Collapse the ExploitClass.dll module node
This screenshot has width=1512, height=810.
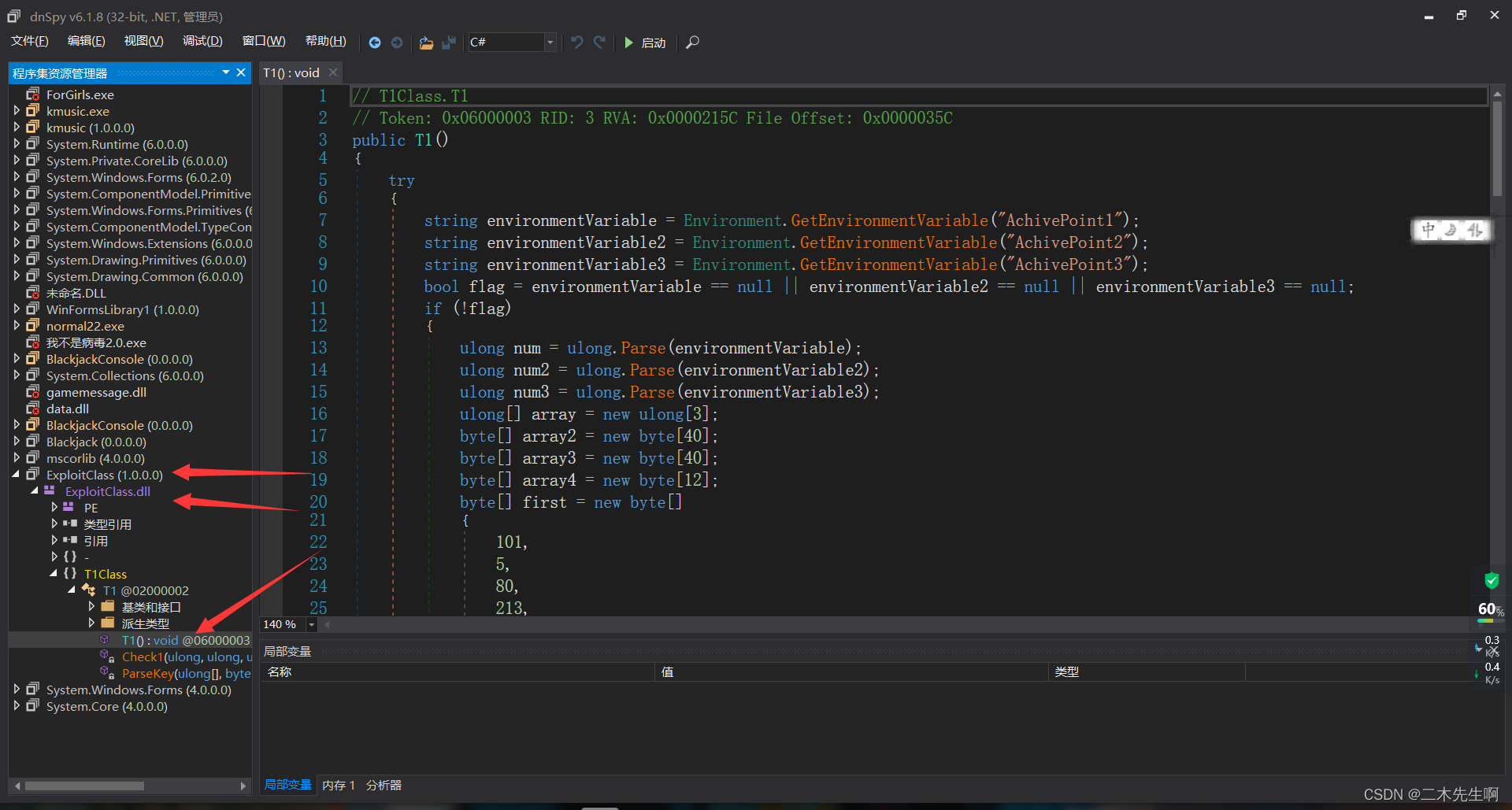pos(35,491)
